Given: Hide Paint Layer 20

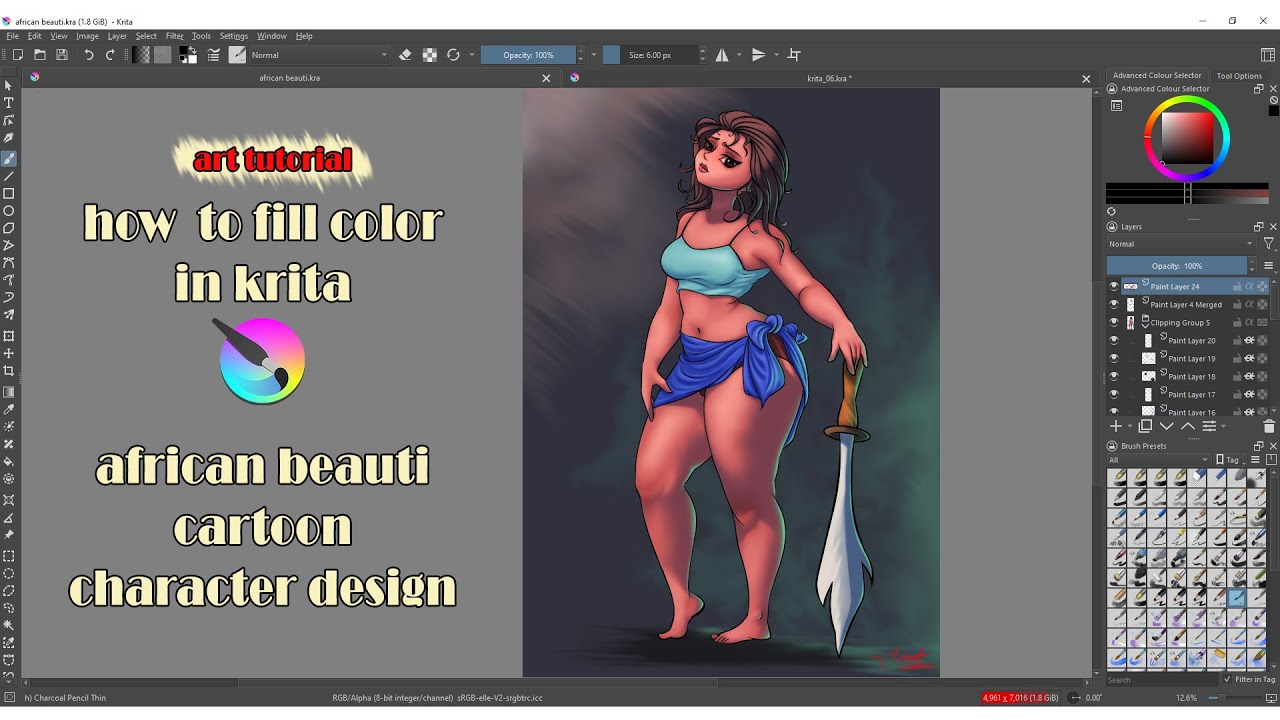Looking at the screenshot, I should click(1114, 340).
